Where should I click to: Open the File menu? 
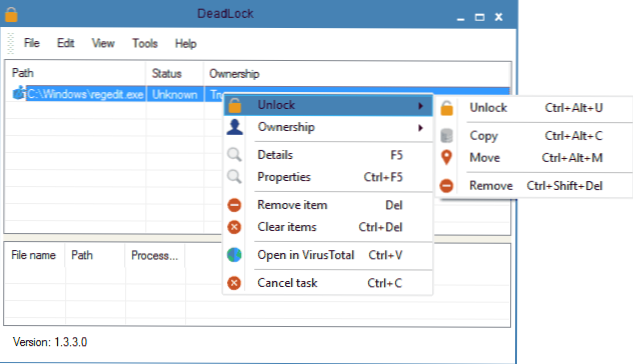pyautogui.click(x=31, y=43)
